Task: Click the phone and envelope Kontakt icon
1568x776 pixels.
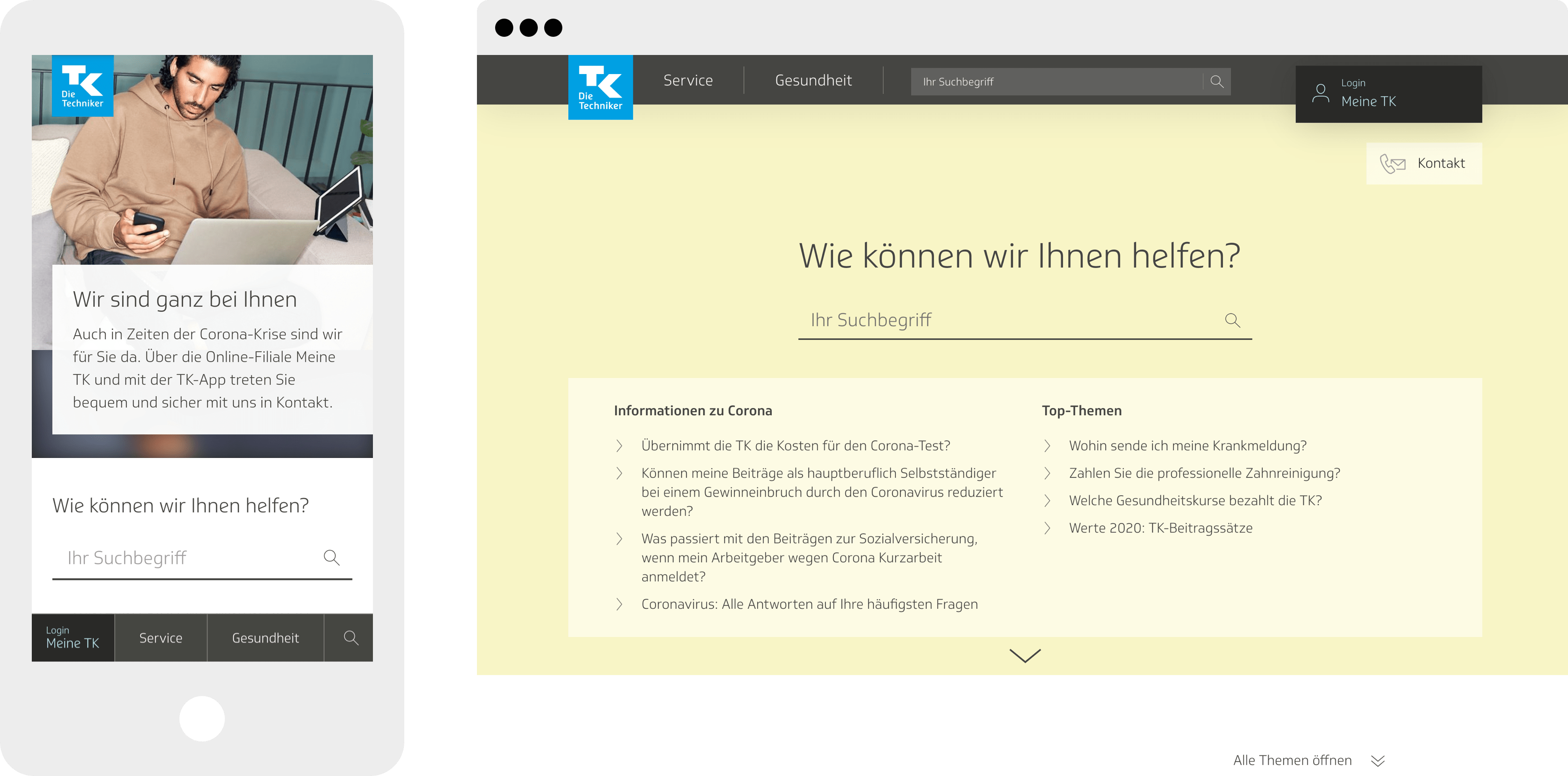Action: [x=1393, y=164]
